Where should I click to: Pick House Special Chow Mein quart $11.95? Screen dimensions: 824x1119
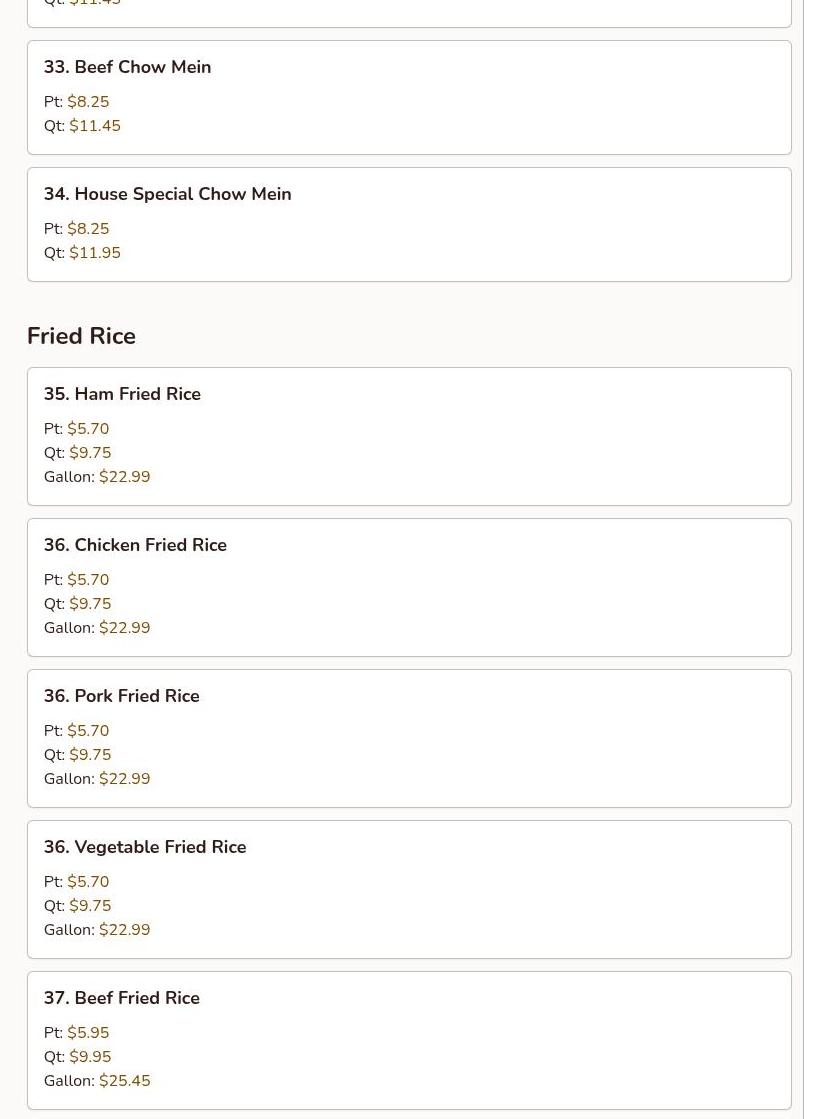(x=95, y=253)
